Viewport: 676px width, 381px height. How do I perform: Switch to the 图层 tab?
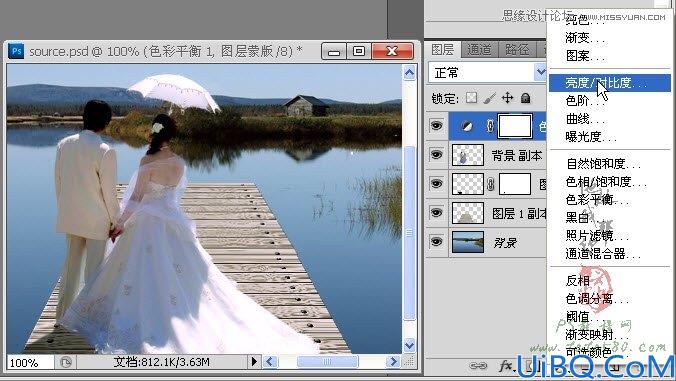[x=443, y=50]
